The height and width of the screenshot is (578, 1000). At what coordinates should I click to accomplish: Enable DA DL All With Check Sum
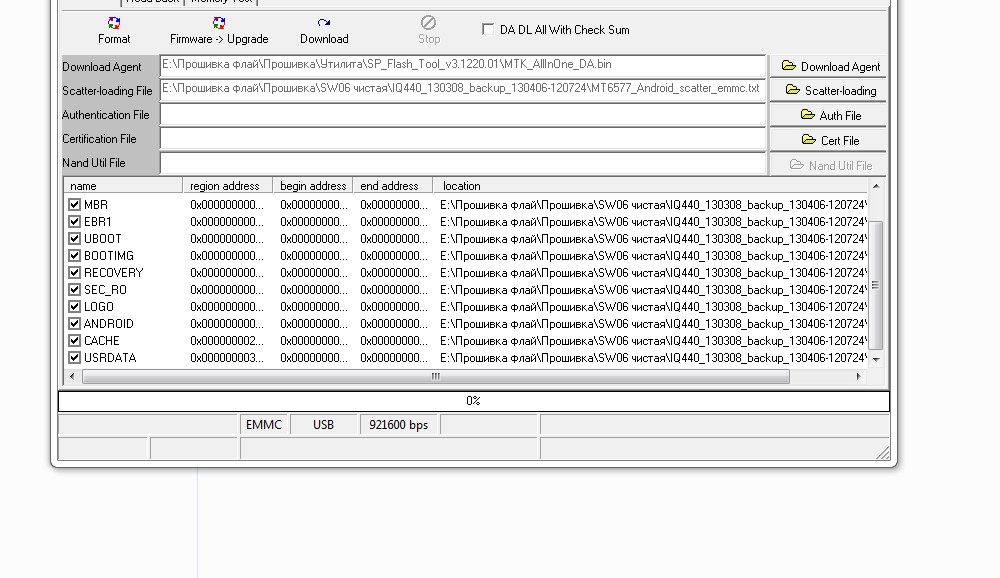click(488, 30)
